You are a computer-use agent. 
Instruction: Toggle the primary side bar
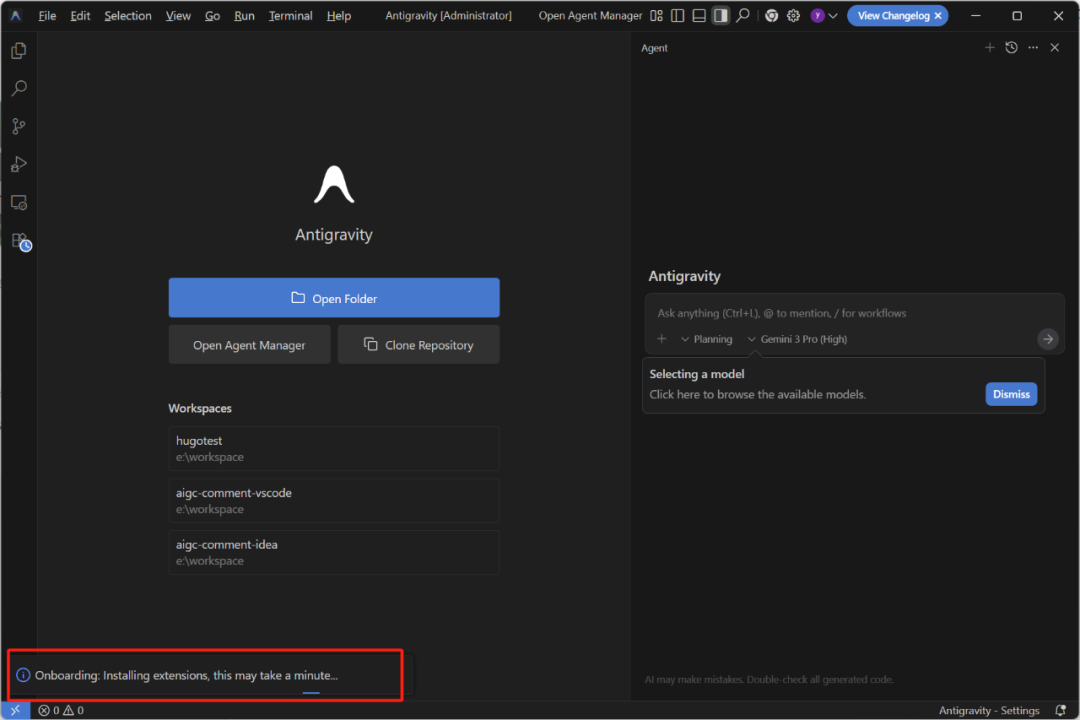tap(678, 15)
